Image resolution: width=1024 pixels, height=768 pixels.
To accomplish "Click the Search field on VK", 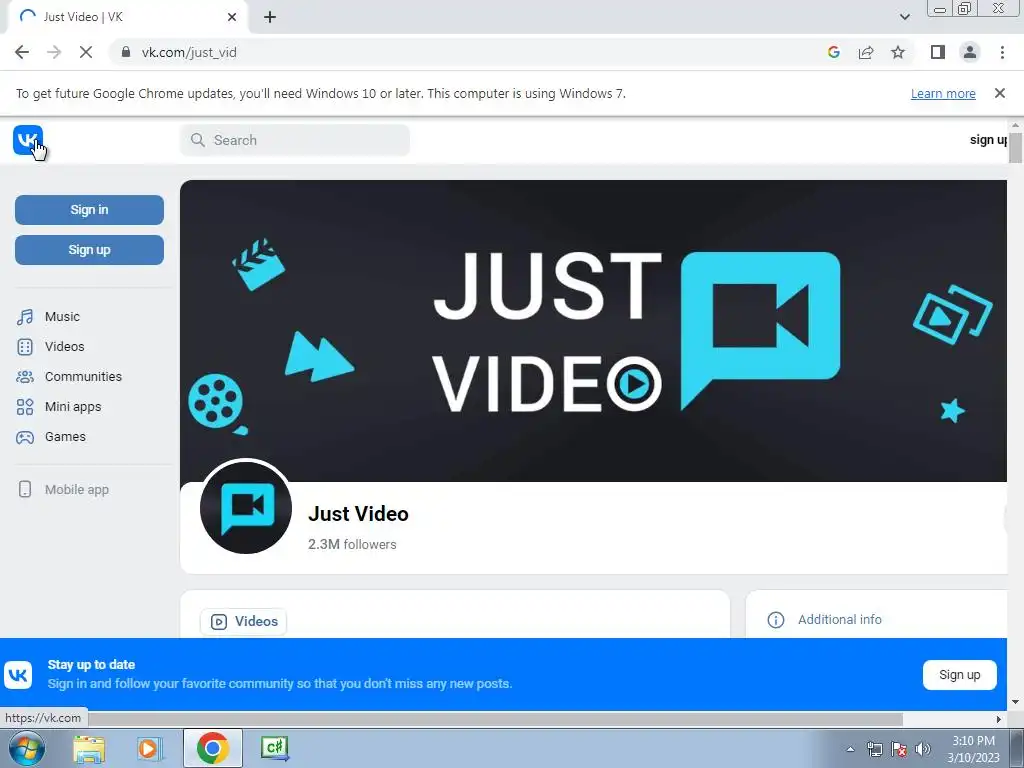I will 295,140.
